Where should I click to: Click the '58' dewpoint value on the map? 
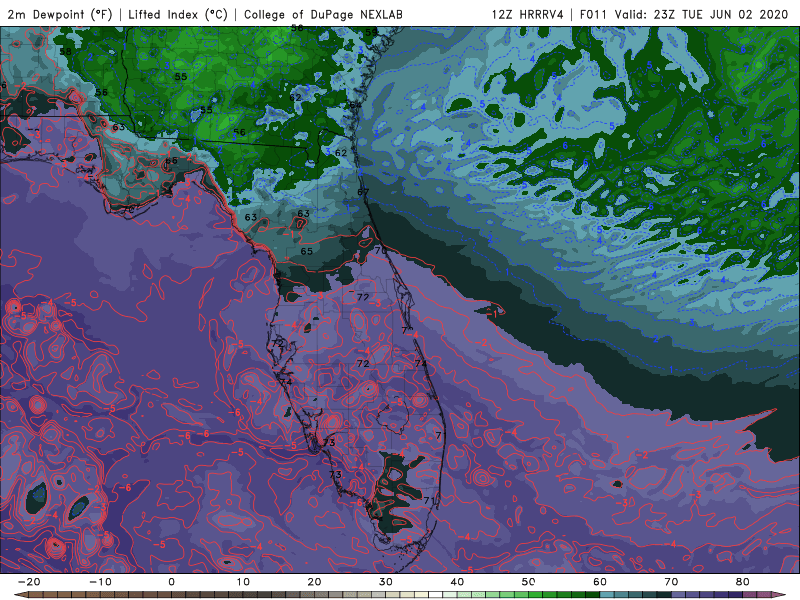click(65, 52)
